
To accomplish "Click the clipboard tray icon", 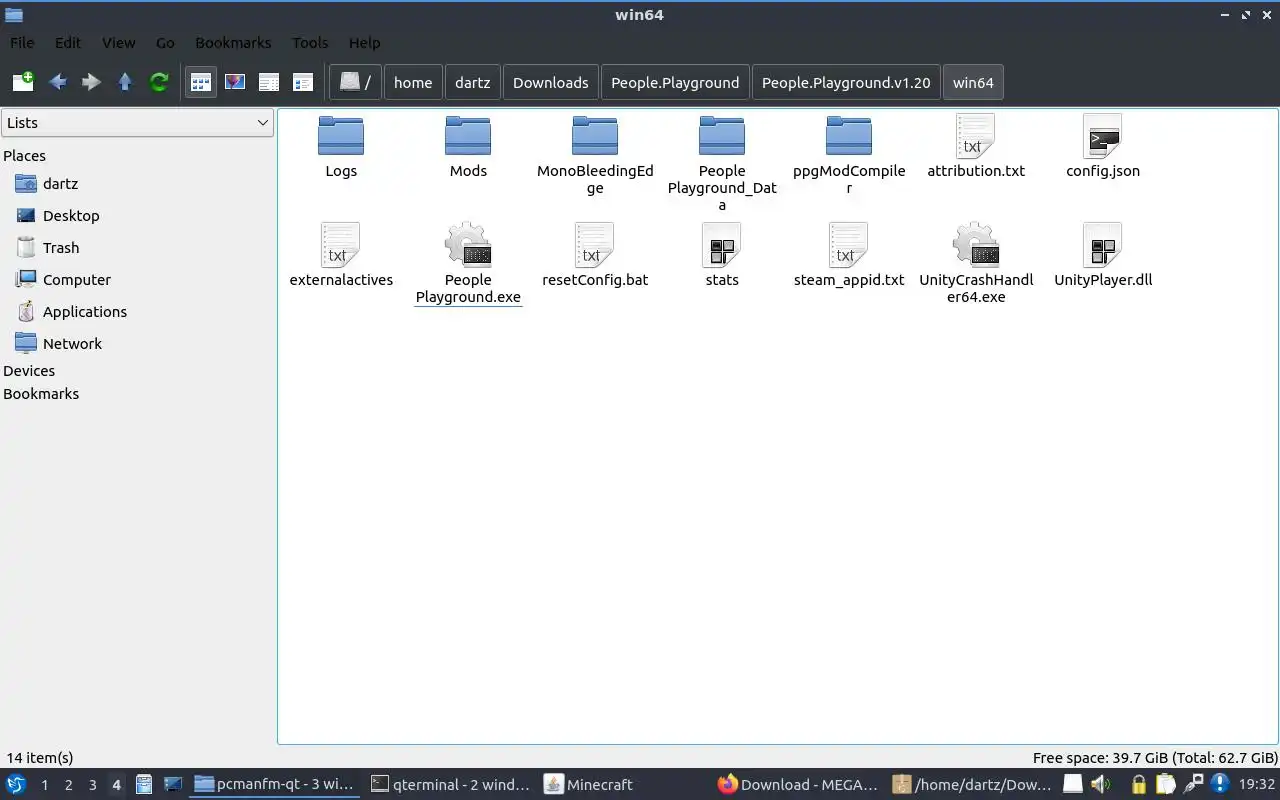I will tap(1165, 785).
